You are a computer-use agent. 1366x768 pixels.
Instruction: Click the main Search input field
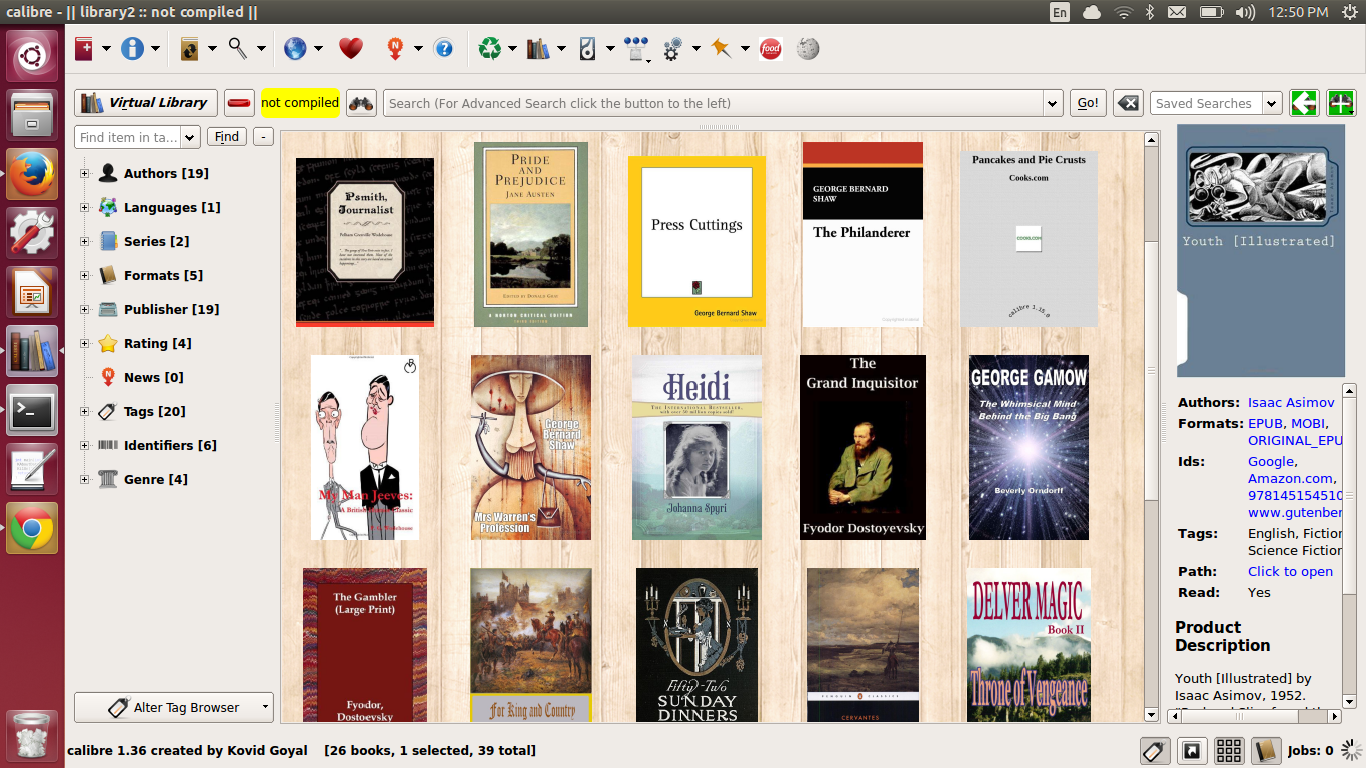[713, 103]
